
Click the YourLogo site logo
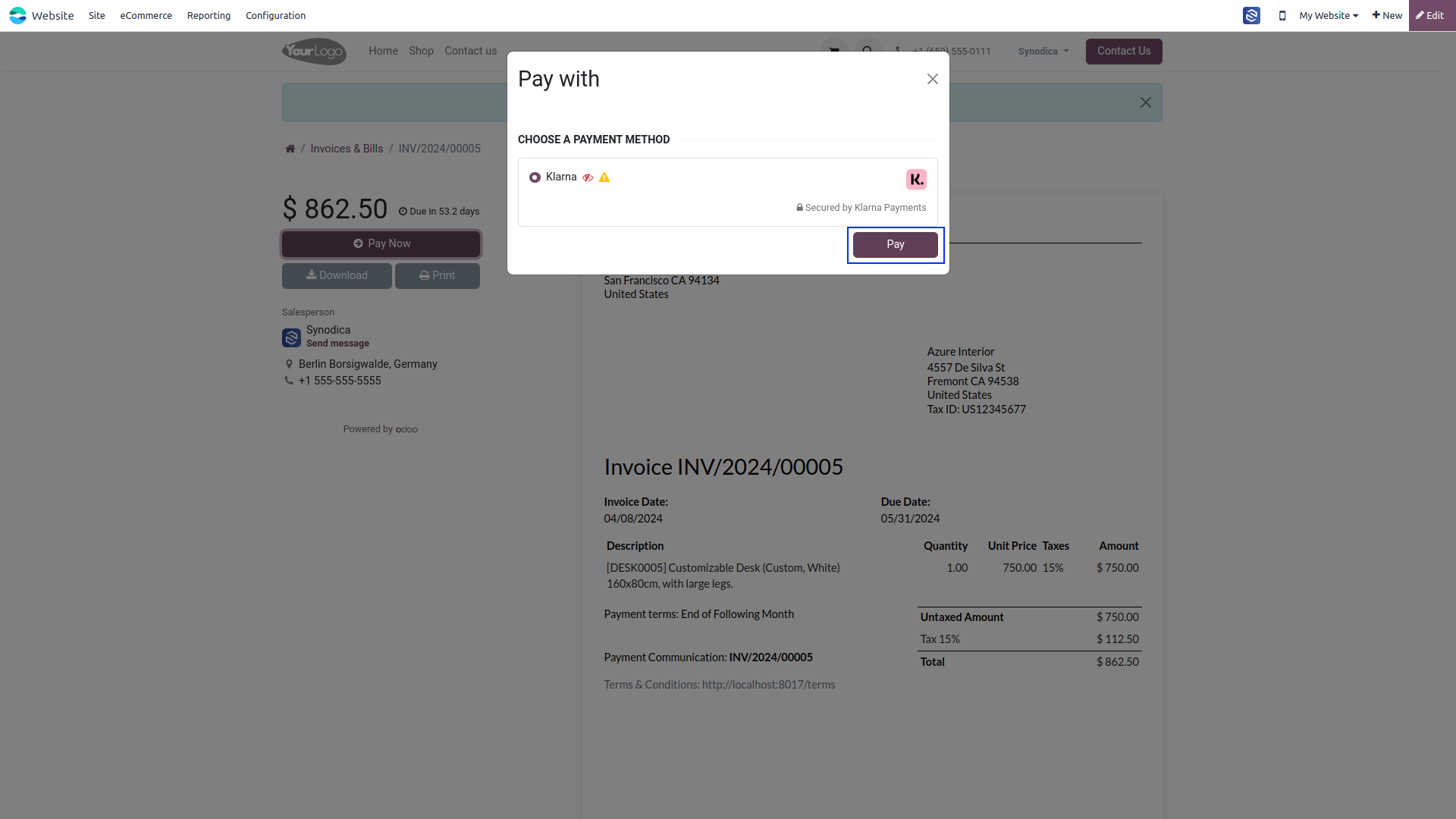pos(315,51)
